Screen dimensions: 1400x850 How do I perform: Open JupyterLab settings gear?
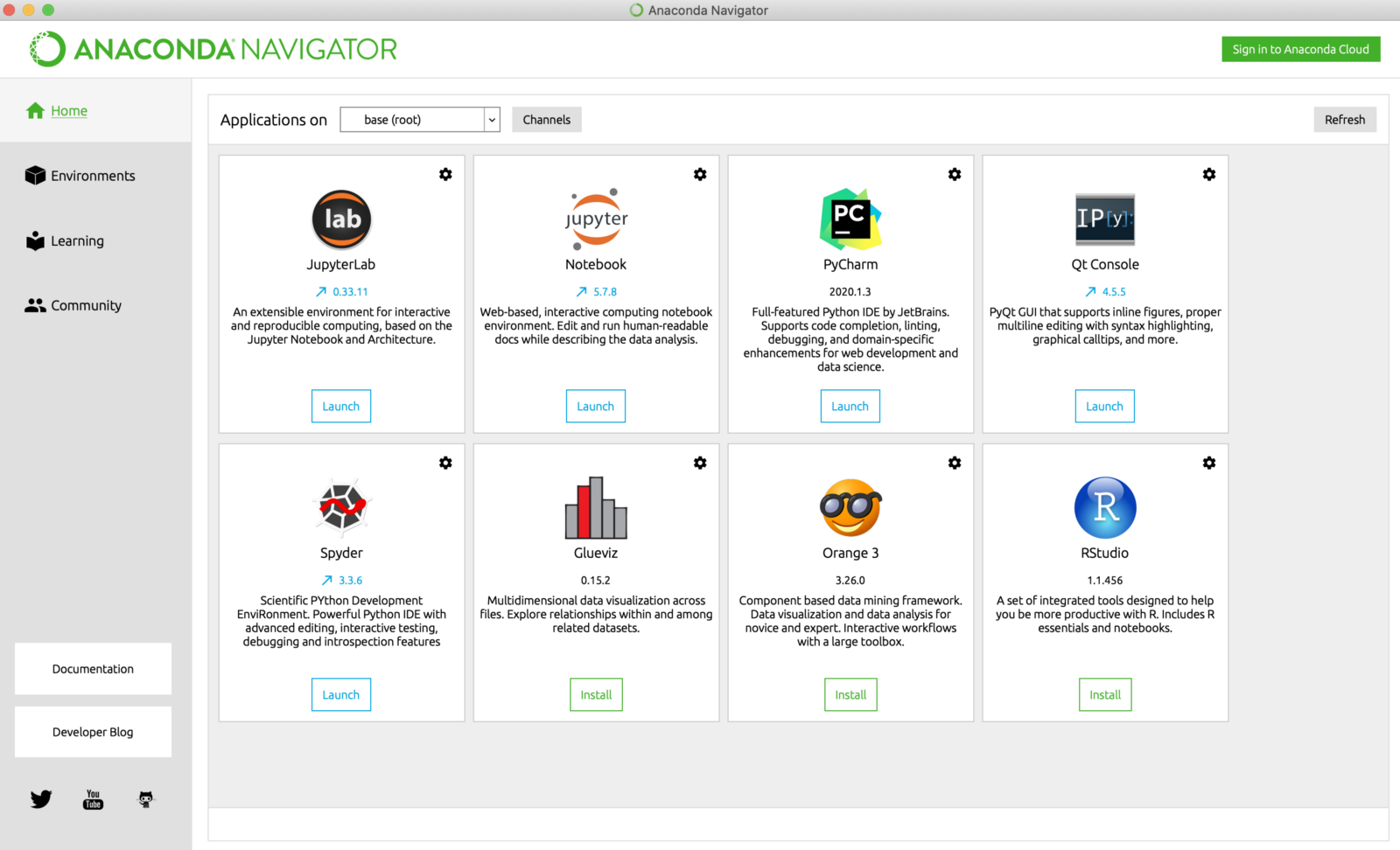tap(445, 174)
